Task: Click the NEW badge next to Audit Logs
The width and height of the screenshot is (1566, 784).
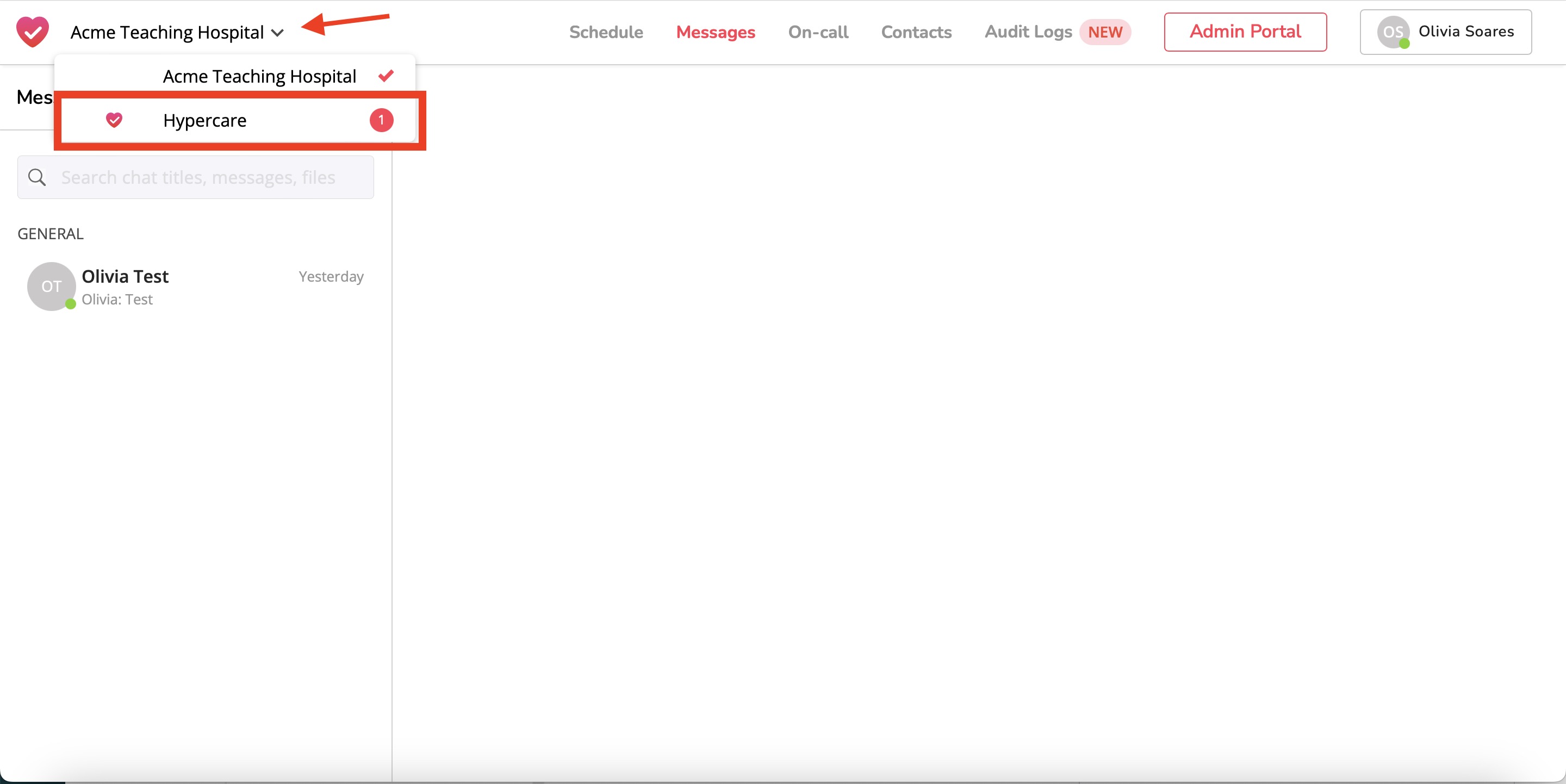Action: tap(1104, 32)
